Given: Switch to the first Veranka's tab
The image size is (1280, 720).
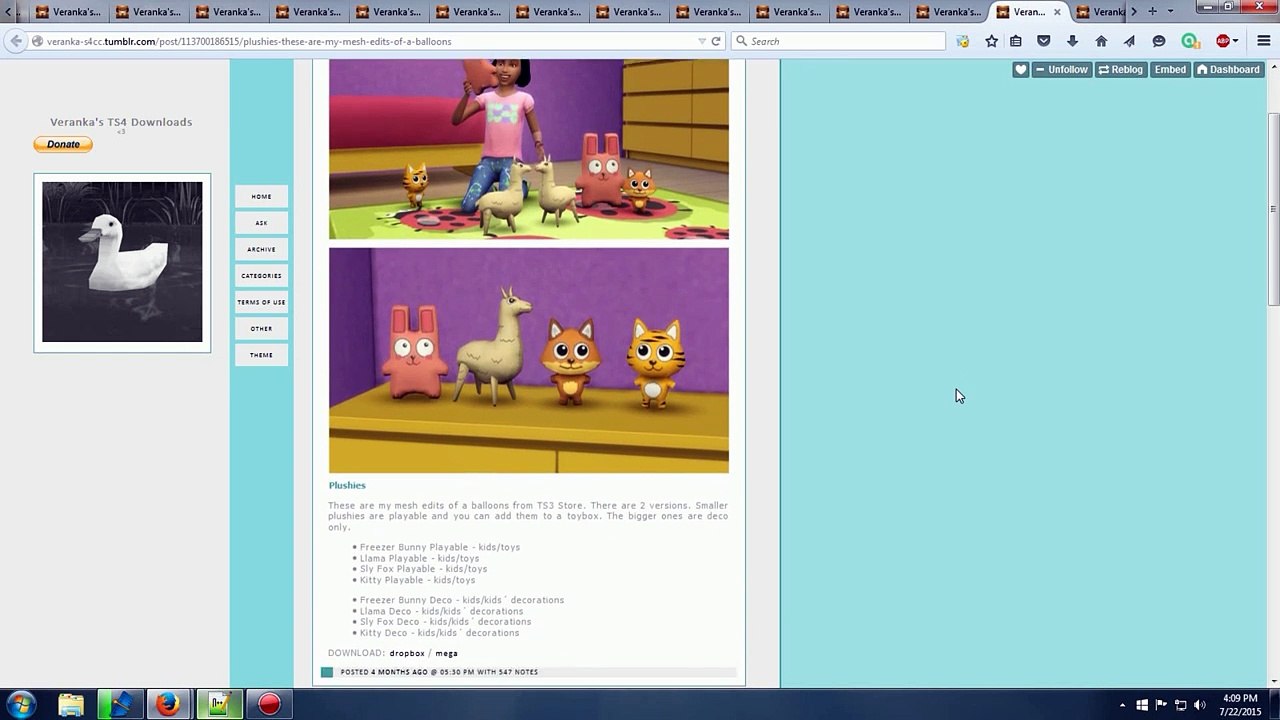Looking at the screenshot, I should click(67, 12).
